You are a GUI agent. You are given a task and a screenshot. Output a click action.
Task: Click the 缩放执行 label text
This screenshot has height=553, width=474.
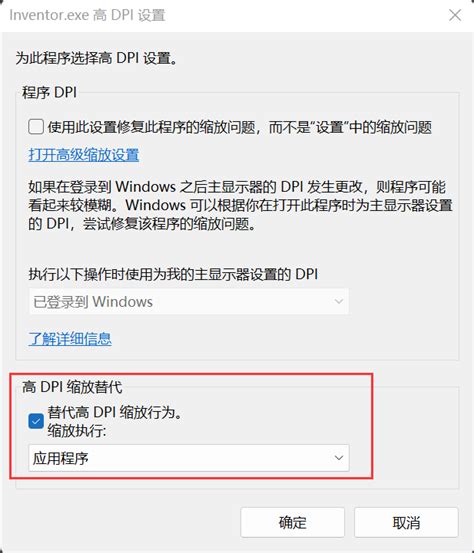[x=77, y=431]
